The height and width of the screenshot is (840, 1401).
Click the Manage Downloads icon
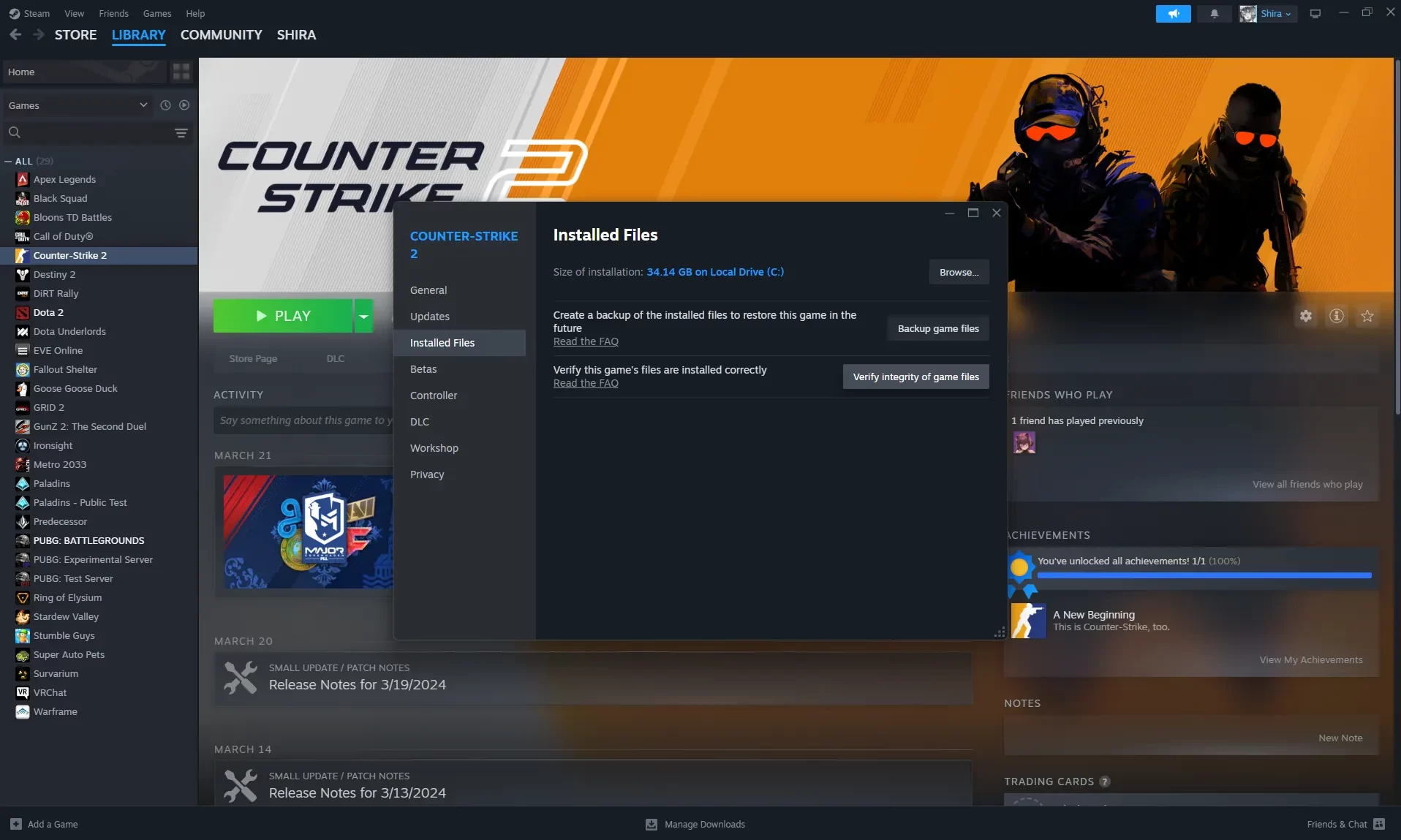pos(652,824)
